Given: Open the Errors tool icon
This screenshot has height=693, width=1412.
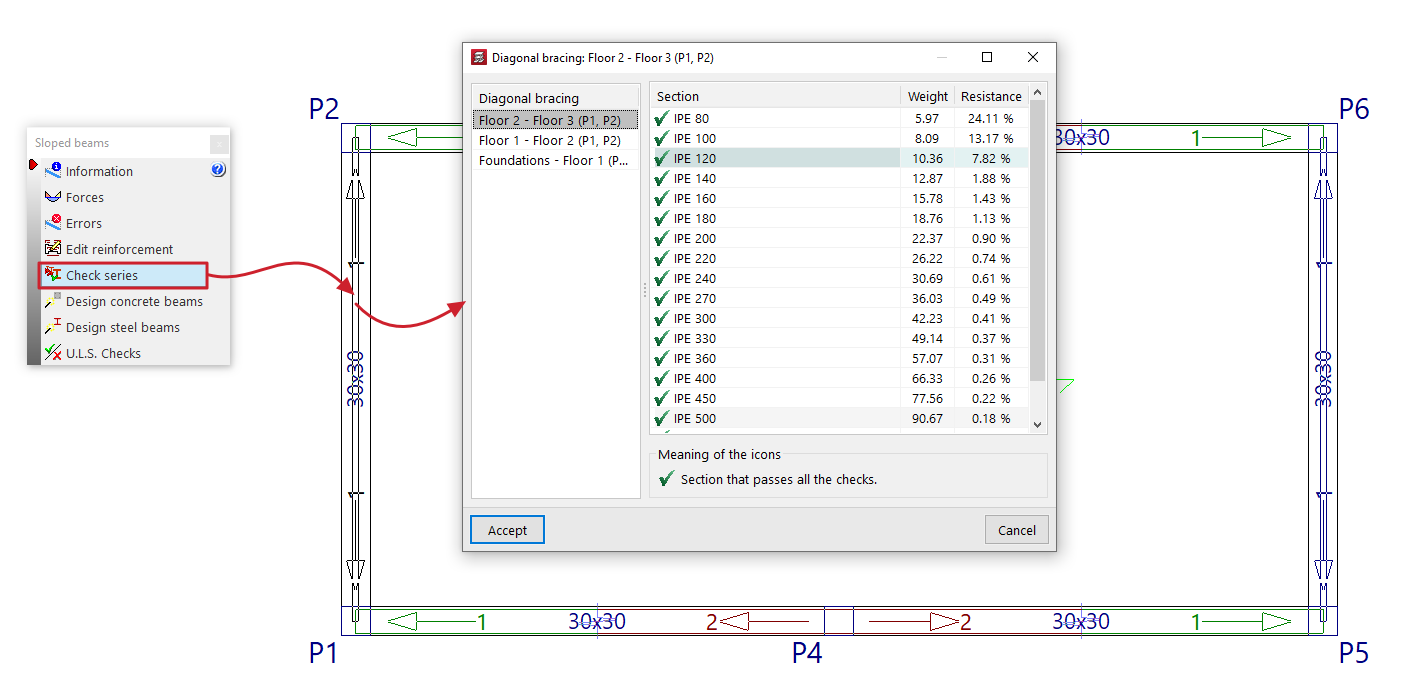Looking at the screenshot, I should click(53, 223).
